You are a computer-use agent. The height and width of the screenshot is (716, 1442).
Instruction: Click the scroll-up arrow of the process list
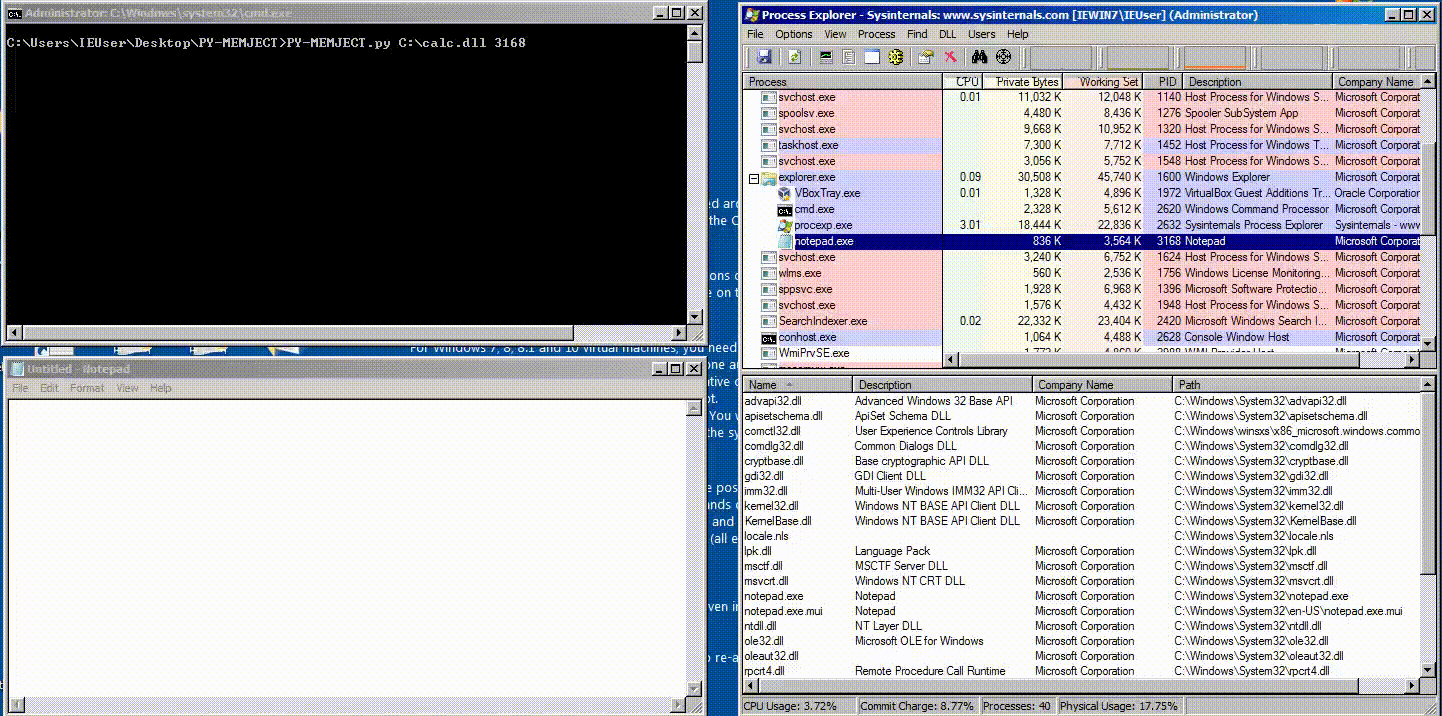click(1427, 82)
